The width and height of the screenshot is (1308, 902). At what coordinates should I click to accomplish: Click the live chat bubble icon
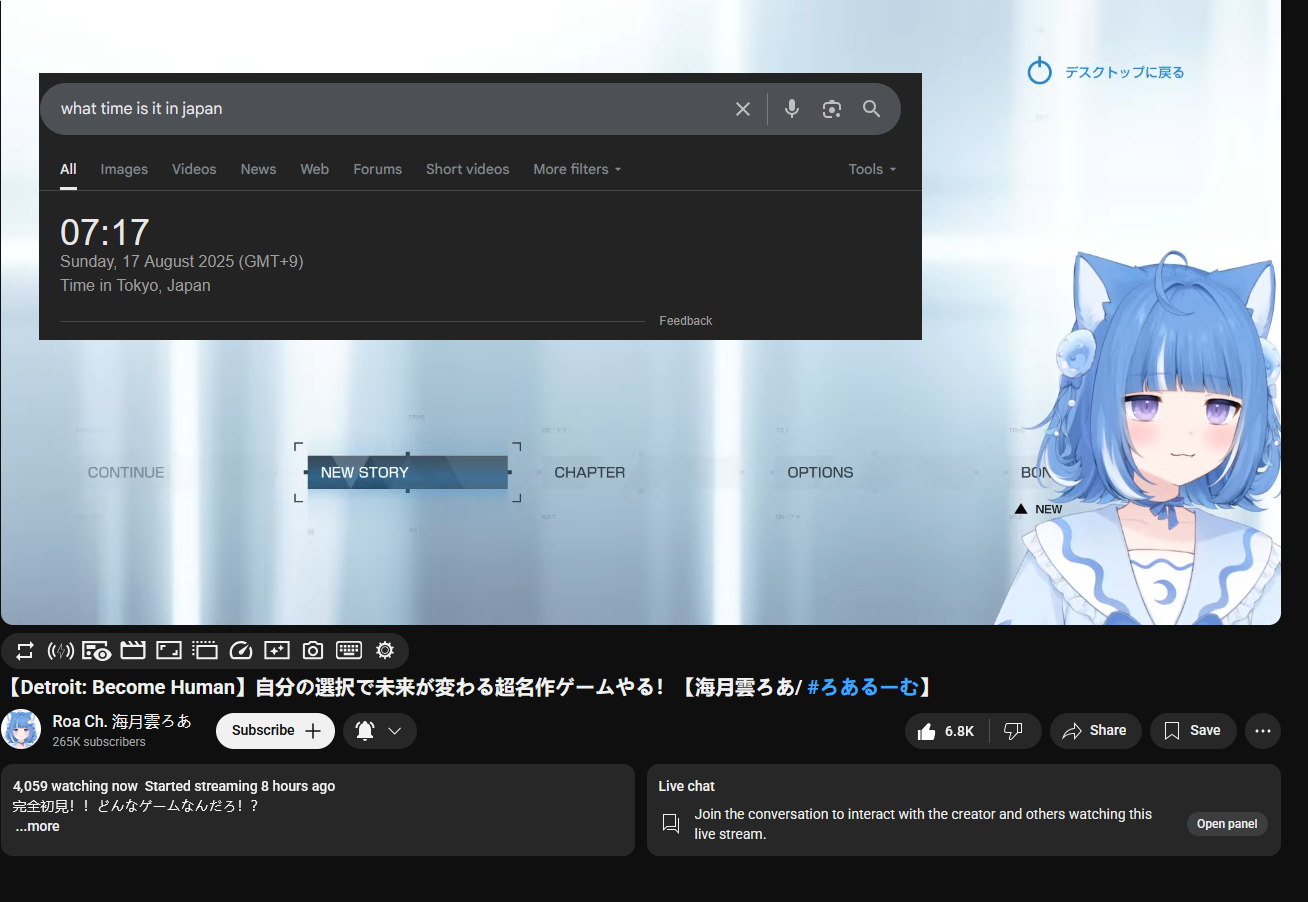671,823
